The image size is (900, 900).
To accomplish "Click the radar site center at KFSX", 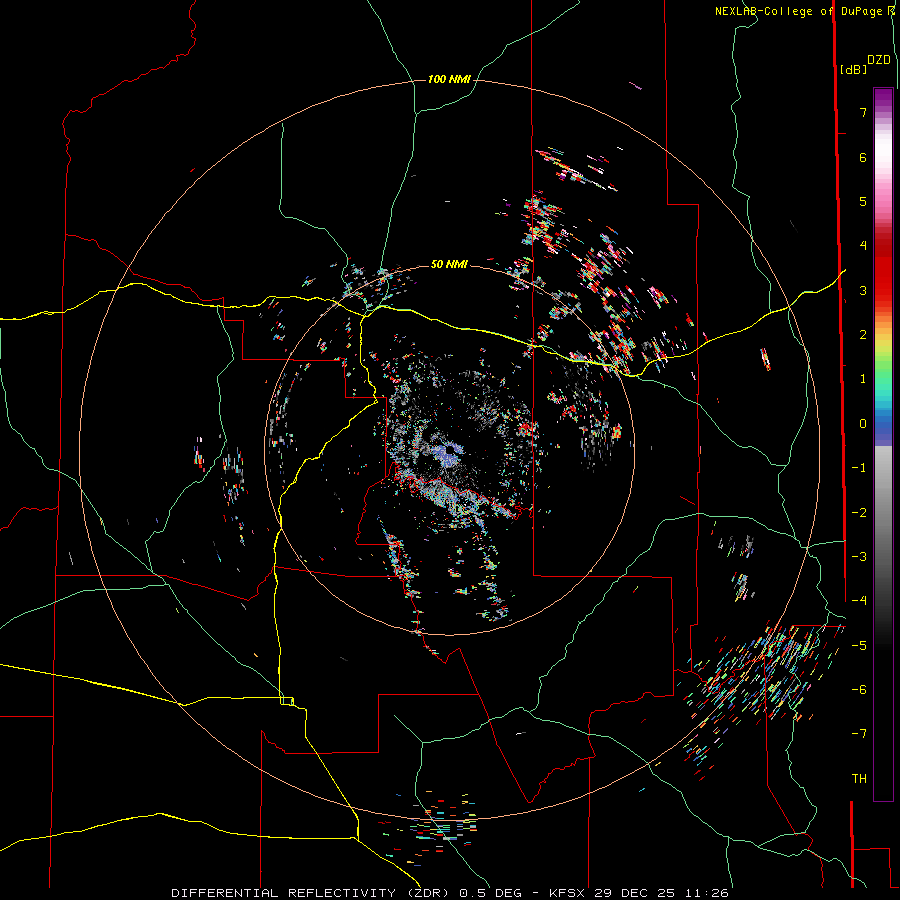I will [449, 451].
